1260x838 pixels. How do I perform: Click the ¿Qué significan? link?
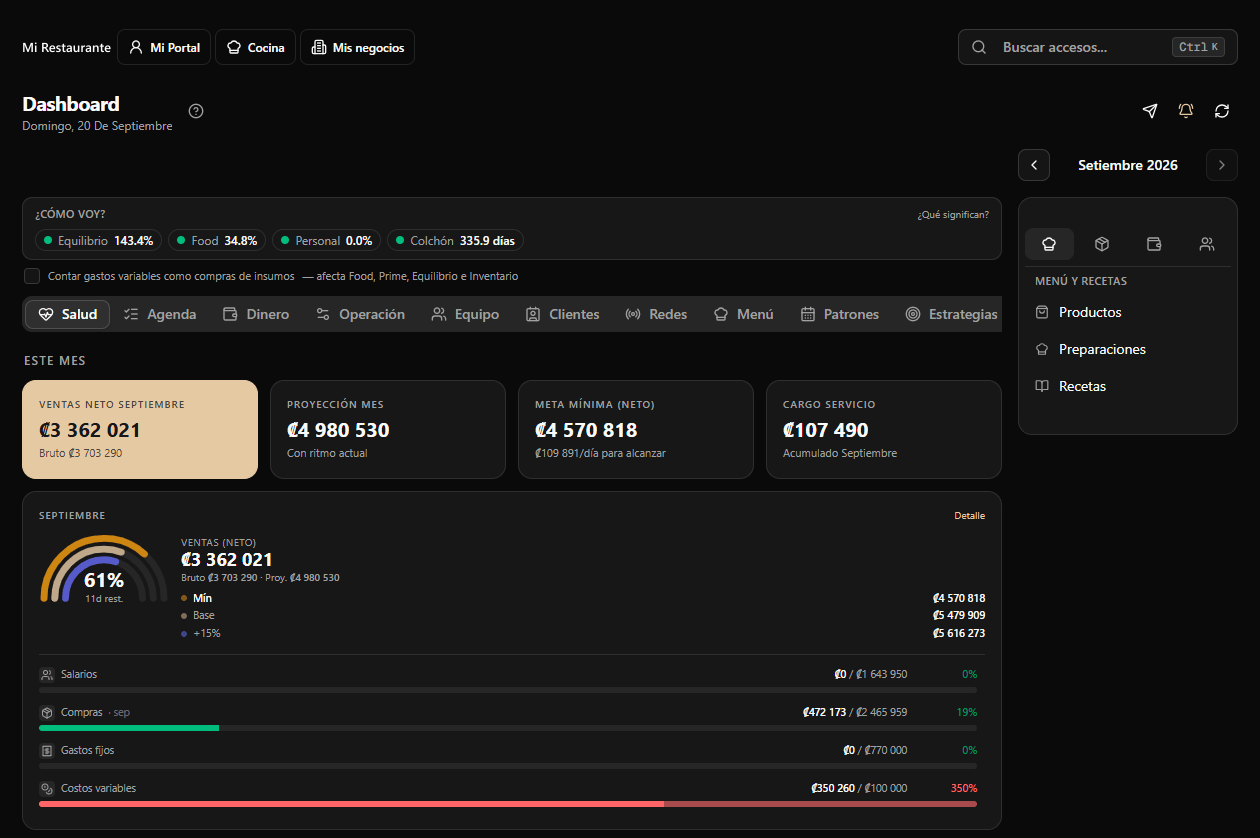[953, 215]
